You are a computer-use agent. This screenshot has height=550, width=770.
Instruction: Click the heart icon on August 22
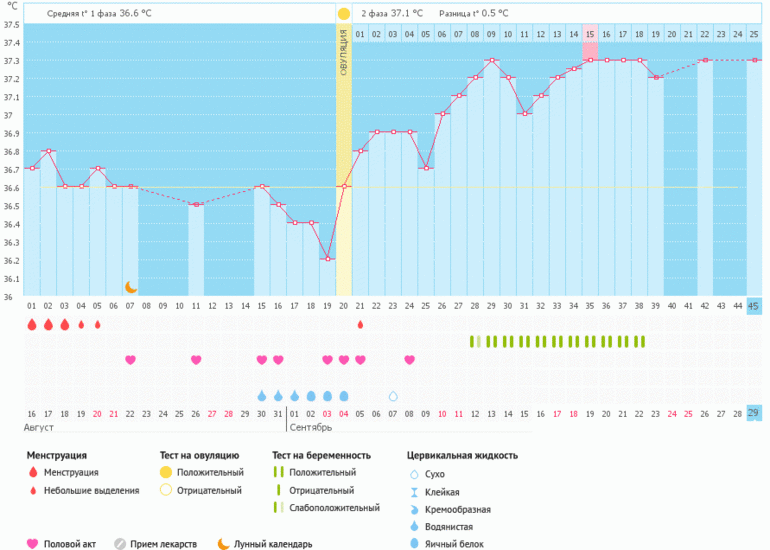[x=130, y=360]
